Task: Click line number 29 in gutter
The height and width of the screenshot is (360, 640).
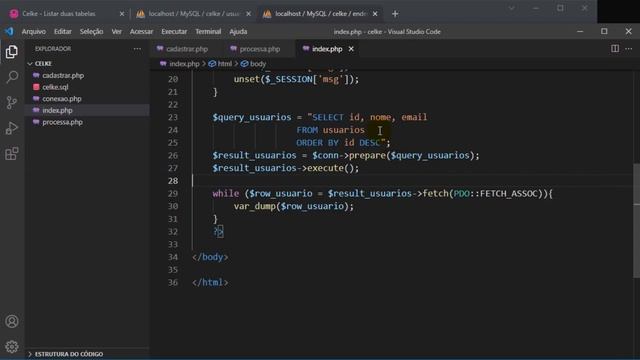Action: click(x=173, y=193)
